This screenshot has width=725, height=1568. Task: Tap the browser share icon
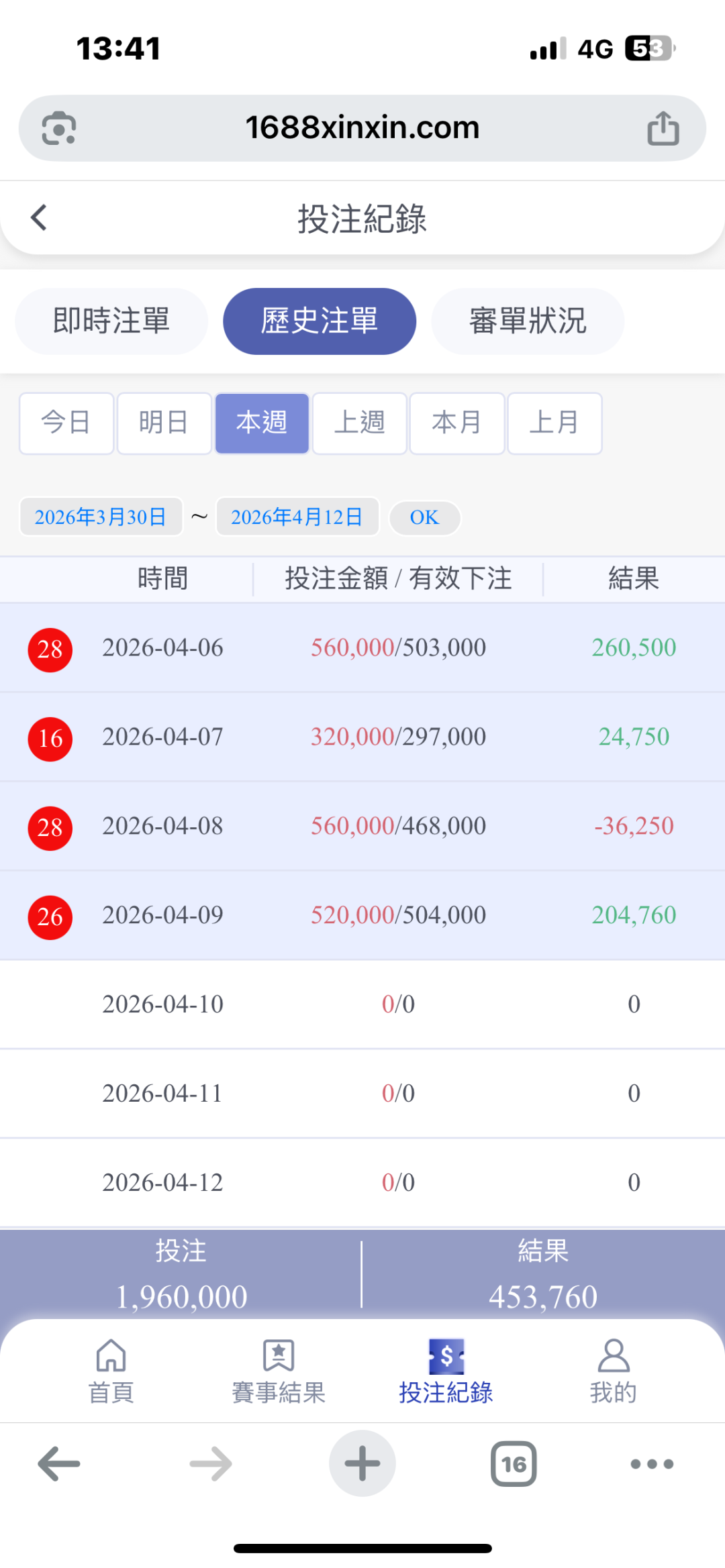(x=663, y=128)
